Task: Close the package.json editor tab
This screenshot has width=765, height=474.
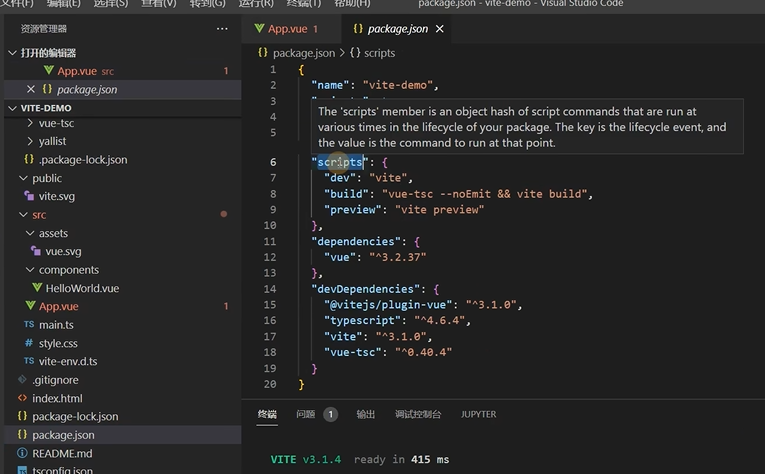Action: tap(440, 29)
